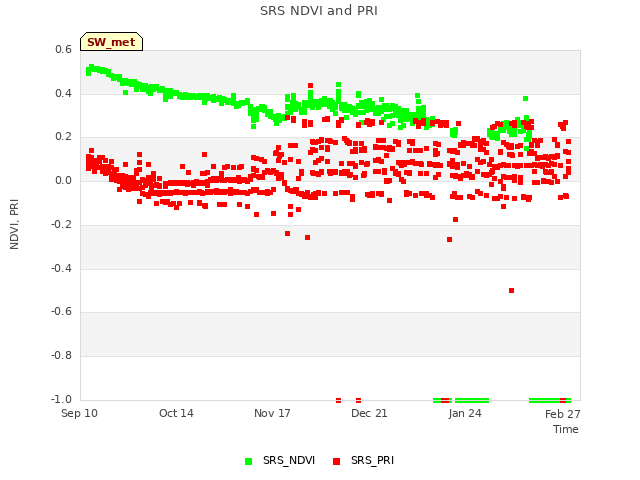Click the SW_met label tag

[x=111, y=42]
